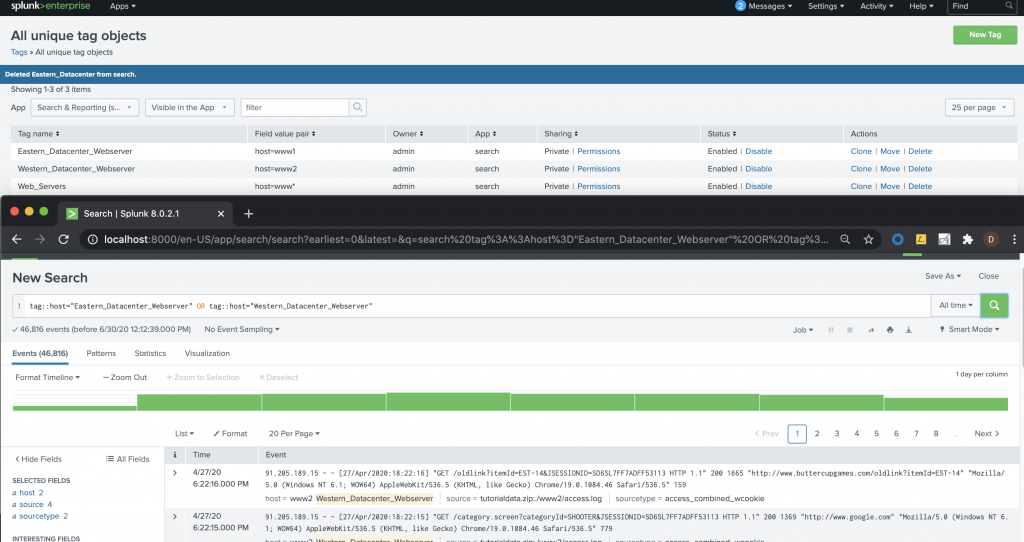Click in the tag filter input
This screenshot has height=542, width=1024.
tap(295, 107)
